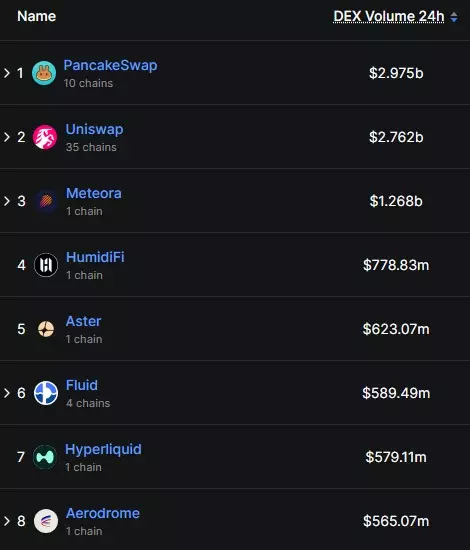Open the Hyperliquid protocol link
Screen dimensions: 470x550
coord(103,449)
